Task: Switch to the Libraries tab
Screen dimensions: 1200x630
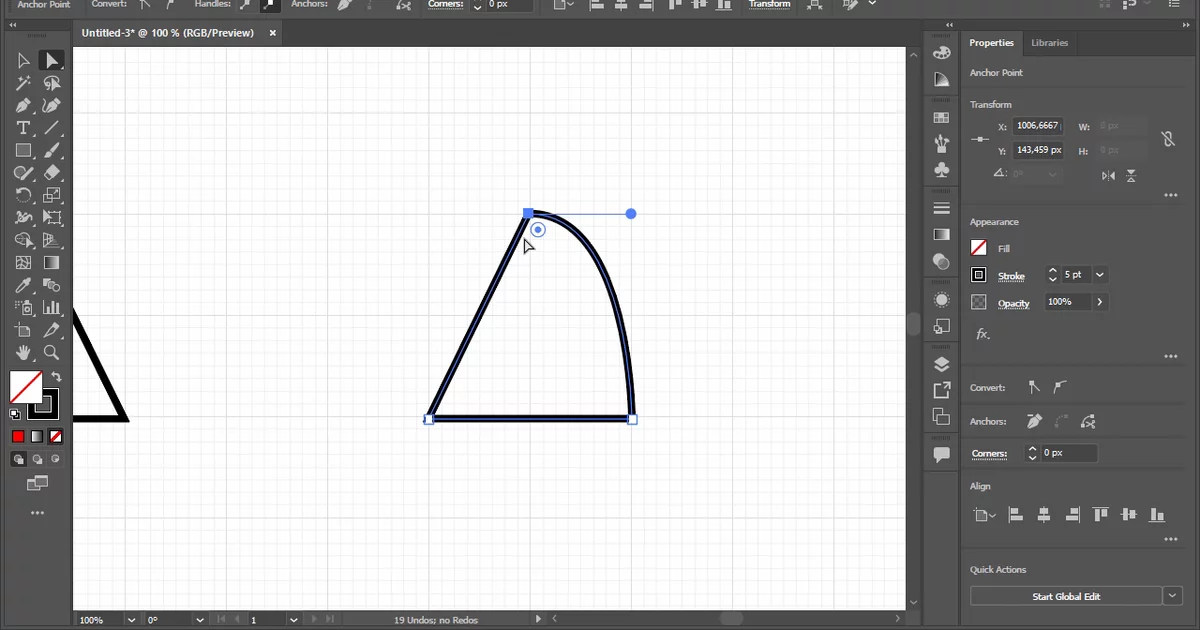Action: coord(1049,43)
